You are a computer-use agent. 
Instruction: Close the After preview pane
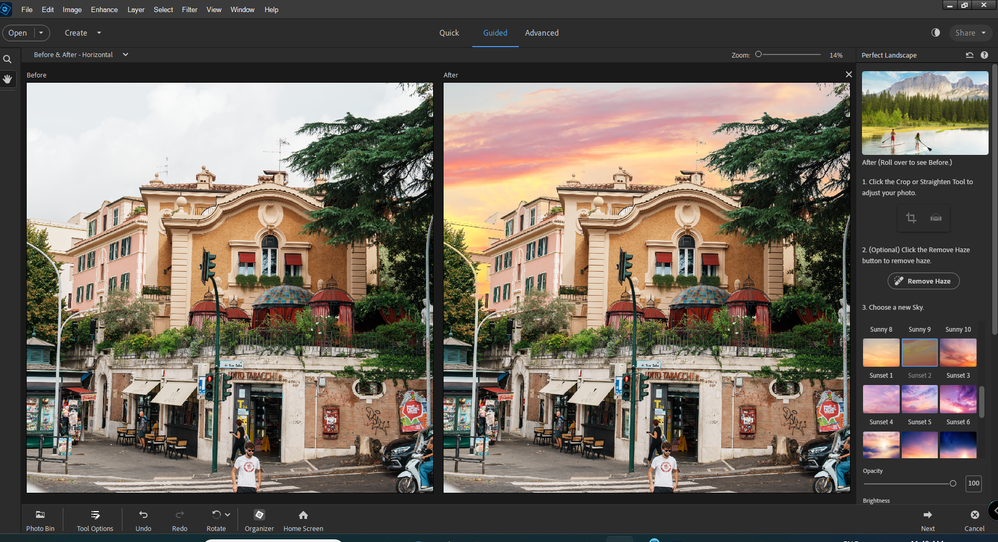click(848, 74)
